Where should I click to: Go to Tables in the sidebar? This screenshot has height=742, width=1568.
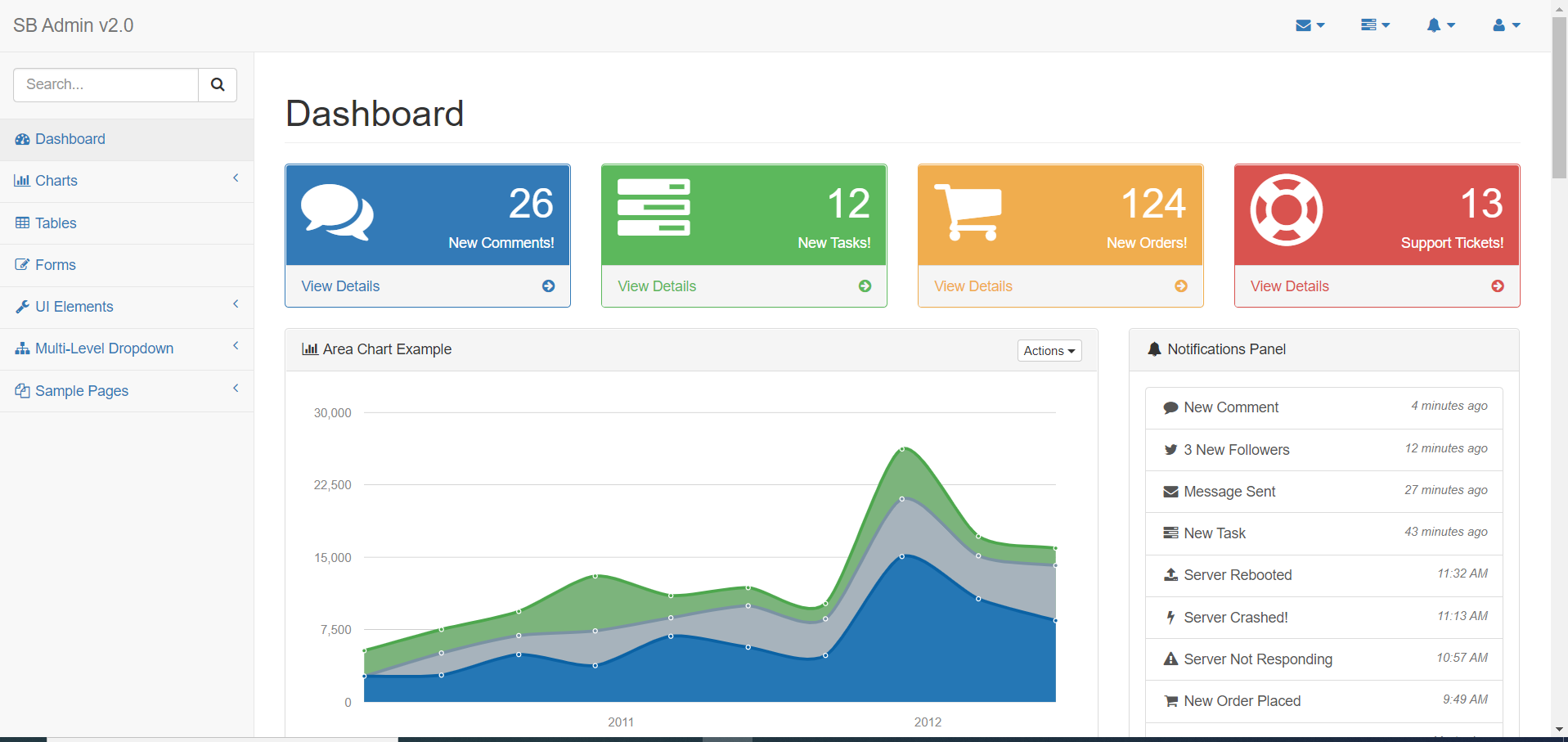pyautogui.click(x=56, y=223)
